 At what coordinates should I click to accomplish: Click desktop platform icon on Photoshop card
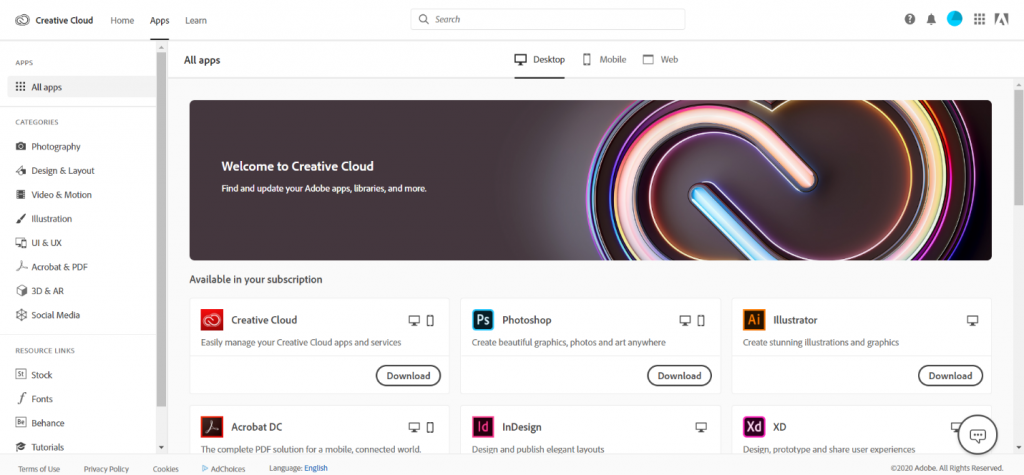coord(685,320)
